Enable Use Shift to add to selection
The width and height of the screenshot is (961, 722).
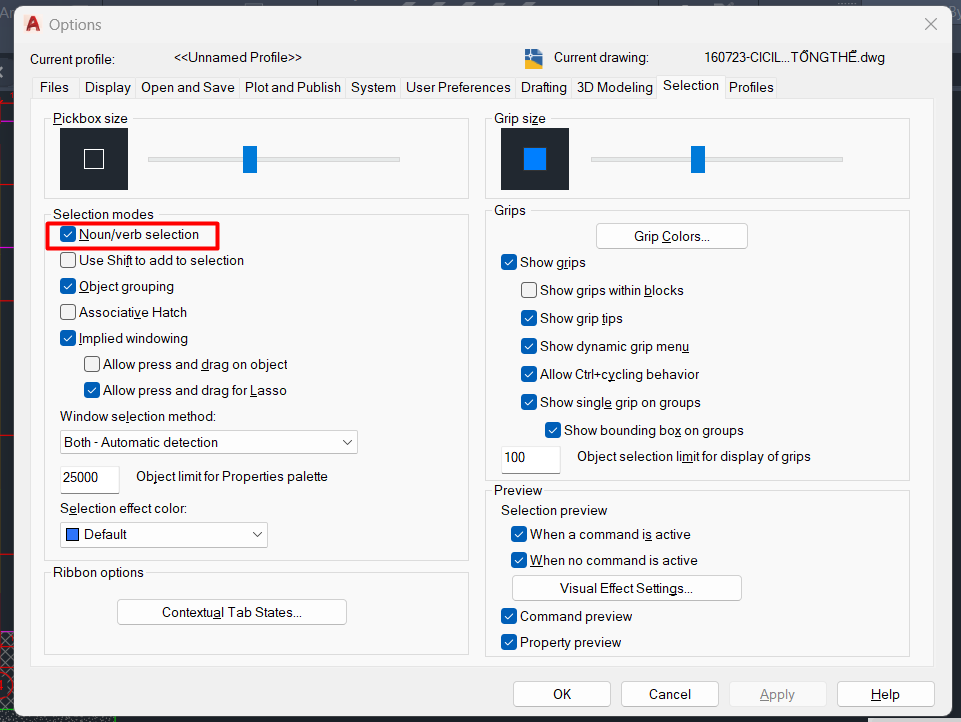(x=68, y=260)
